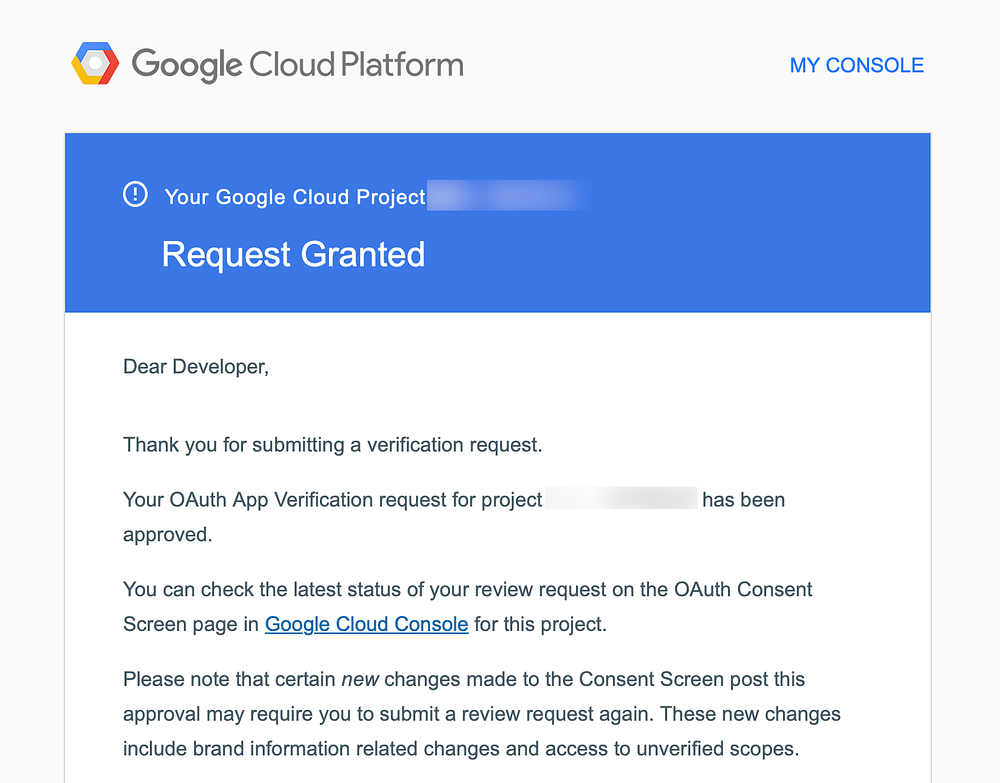Click the Google Cloud Platform wordmark text
The image size is (1000, 783).
pos(297,65)
